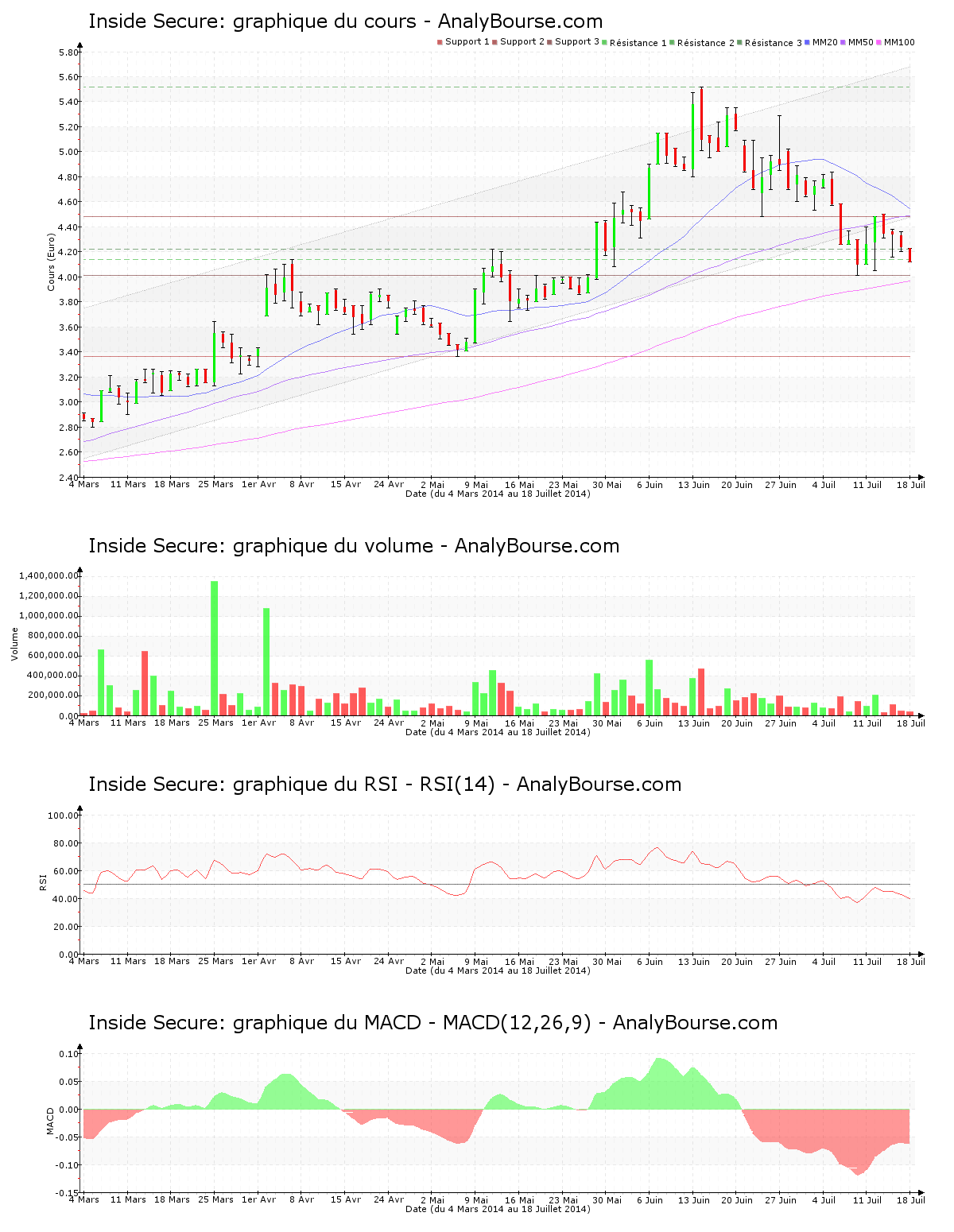954x1232 pixels.
Task: Click '13 Juin' date on price chart axis
Action: 694,485
